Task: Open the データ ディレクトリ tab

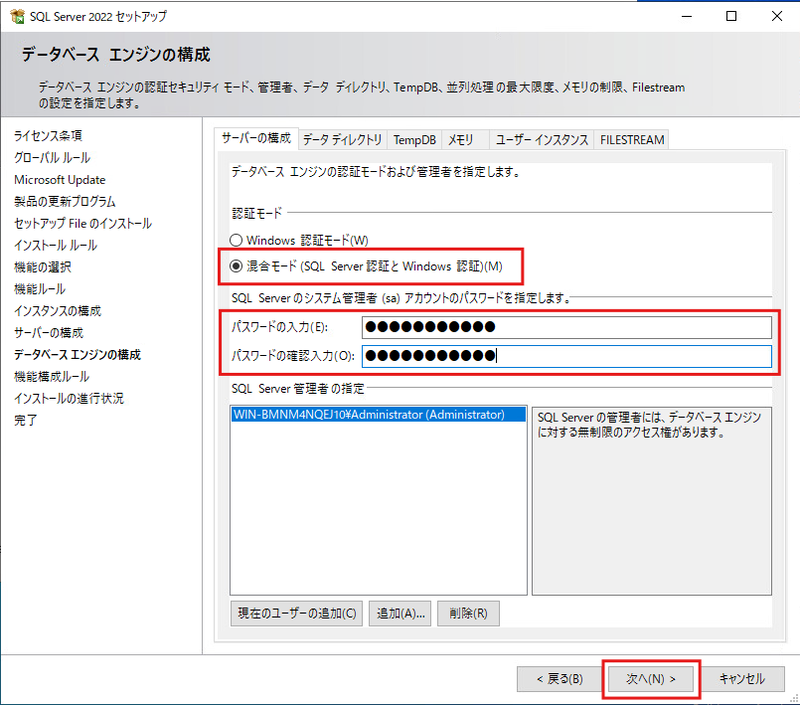Action: click(x=342, y=140)
